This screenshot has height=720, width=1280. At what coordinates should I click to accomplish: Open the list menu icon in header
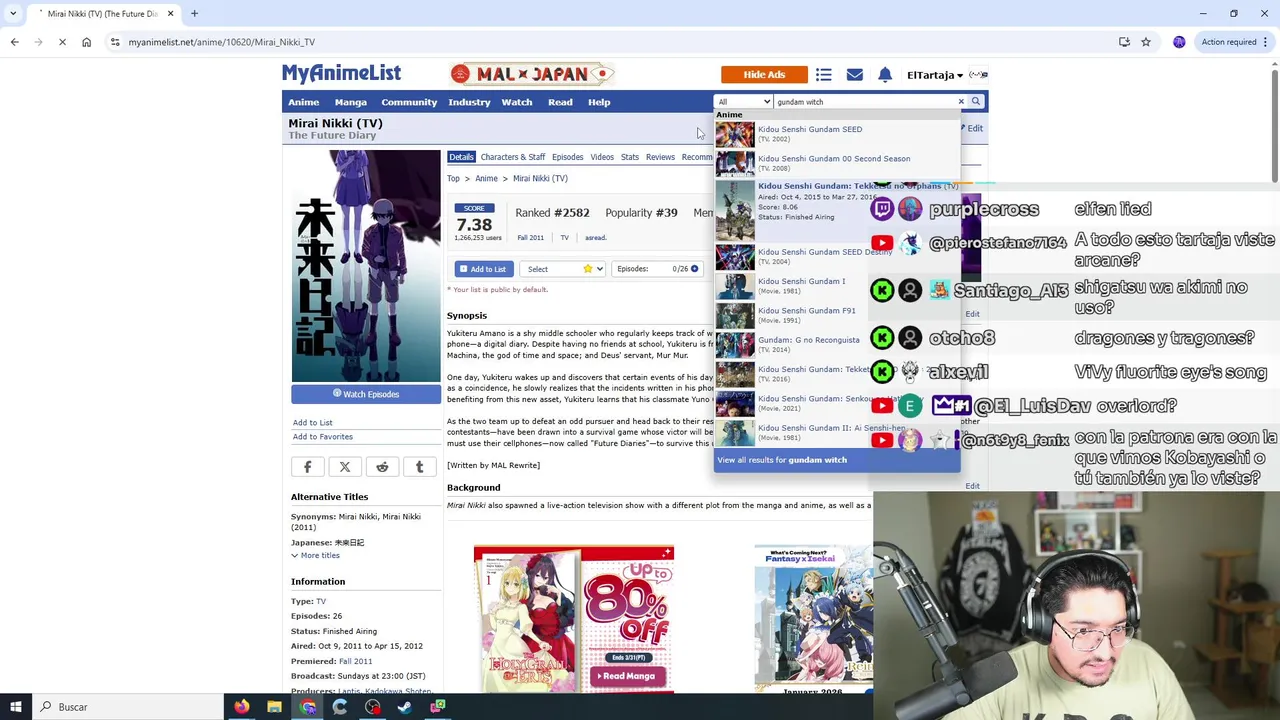pos(823,75)
